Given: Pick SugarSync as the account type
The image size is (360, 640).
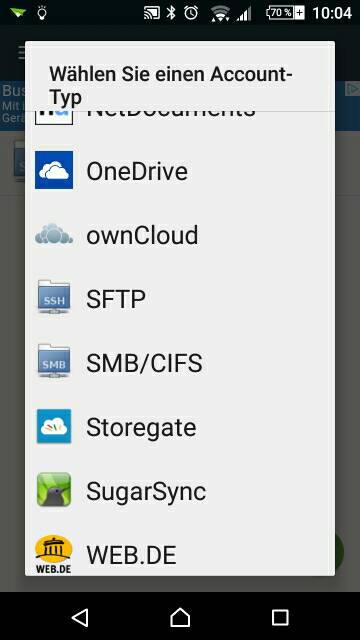Looking at the screenshot, I should point(180,490).
